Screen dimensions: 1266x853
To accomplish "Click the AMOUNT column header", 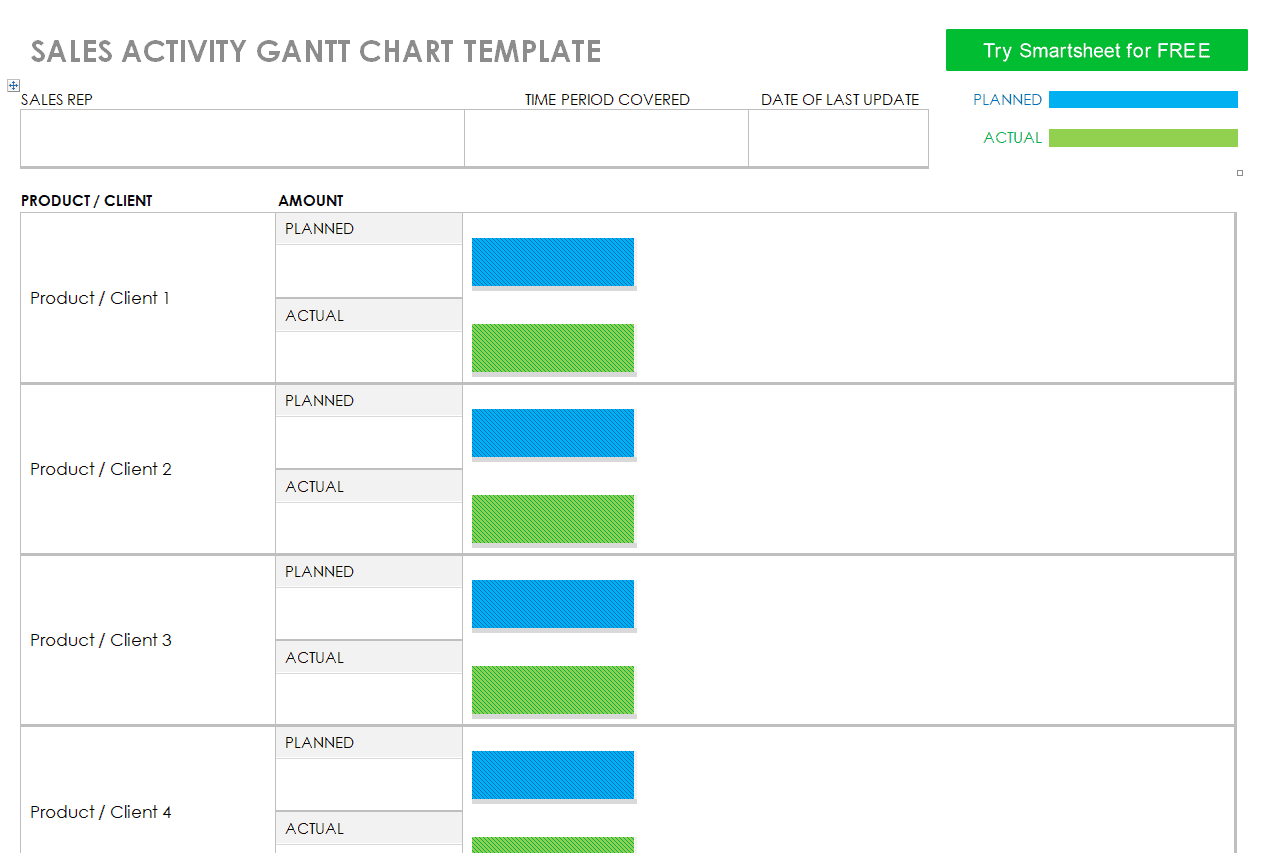I will click(311, 200).
